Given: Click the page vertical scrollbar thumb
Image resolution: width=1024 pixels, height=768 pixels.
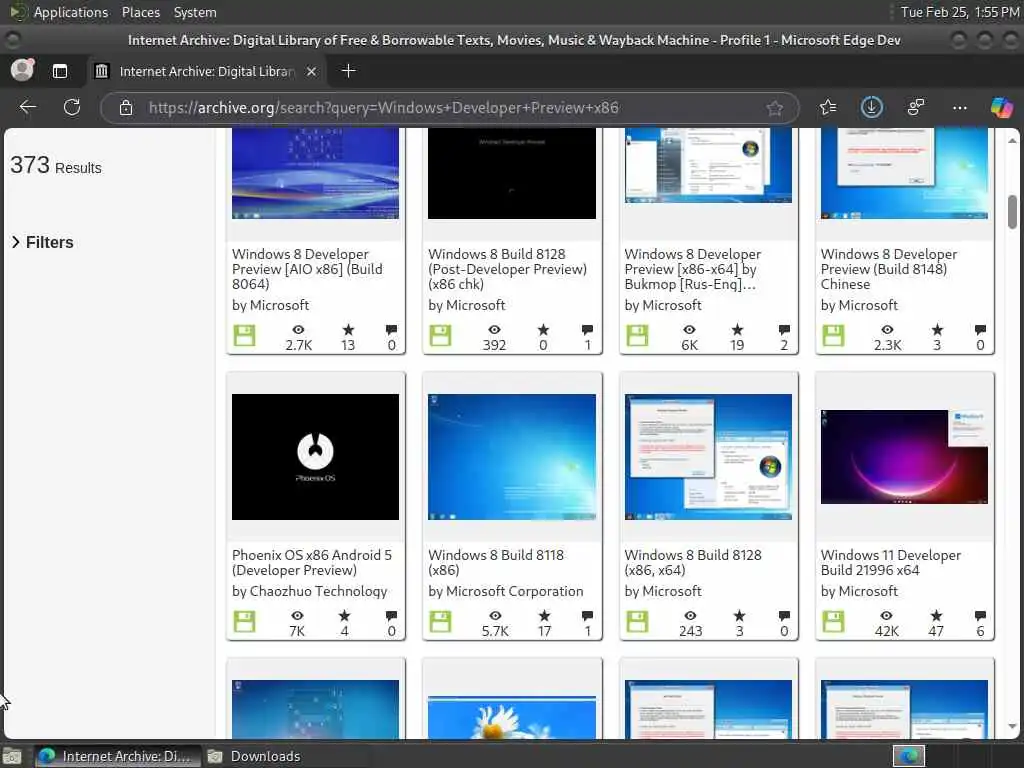Looking at the screenshot, I should [x=1012, y=212].
